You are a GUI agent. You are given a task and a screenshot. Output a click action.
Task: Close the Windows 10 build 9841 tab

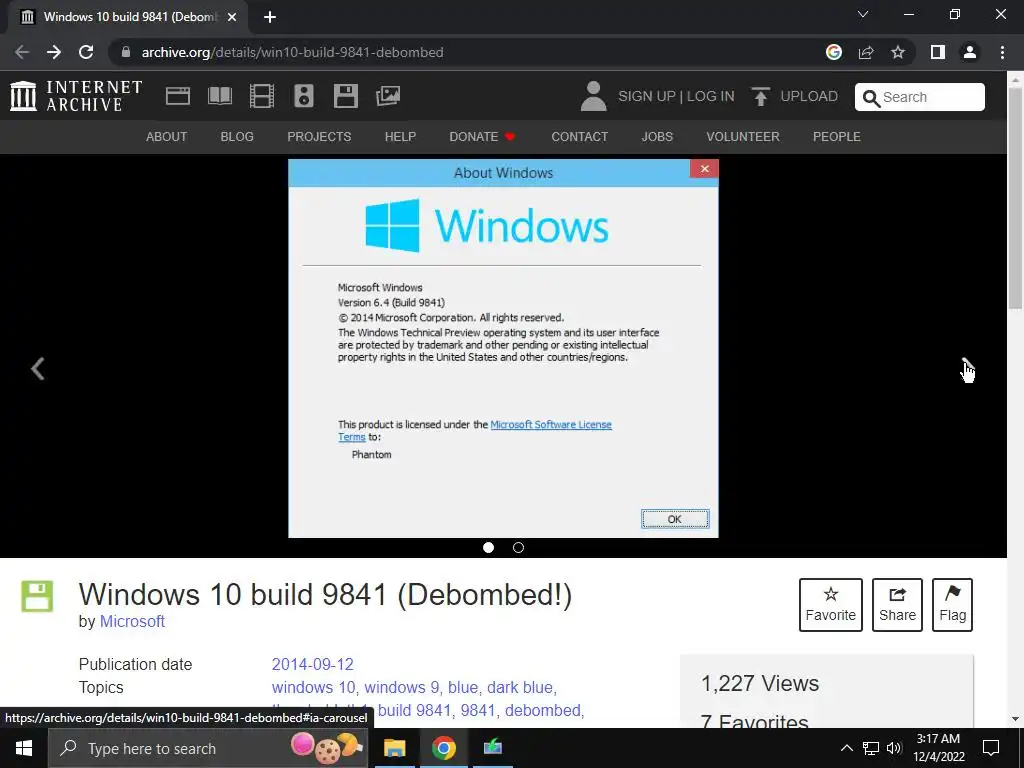pyautogui.click(x=232, y=17)
